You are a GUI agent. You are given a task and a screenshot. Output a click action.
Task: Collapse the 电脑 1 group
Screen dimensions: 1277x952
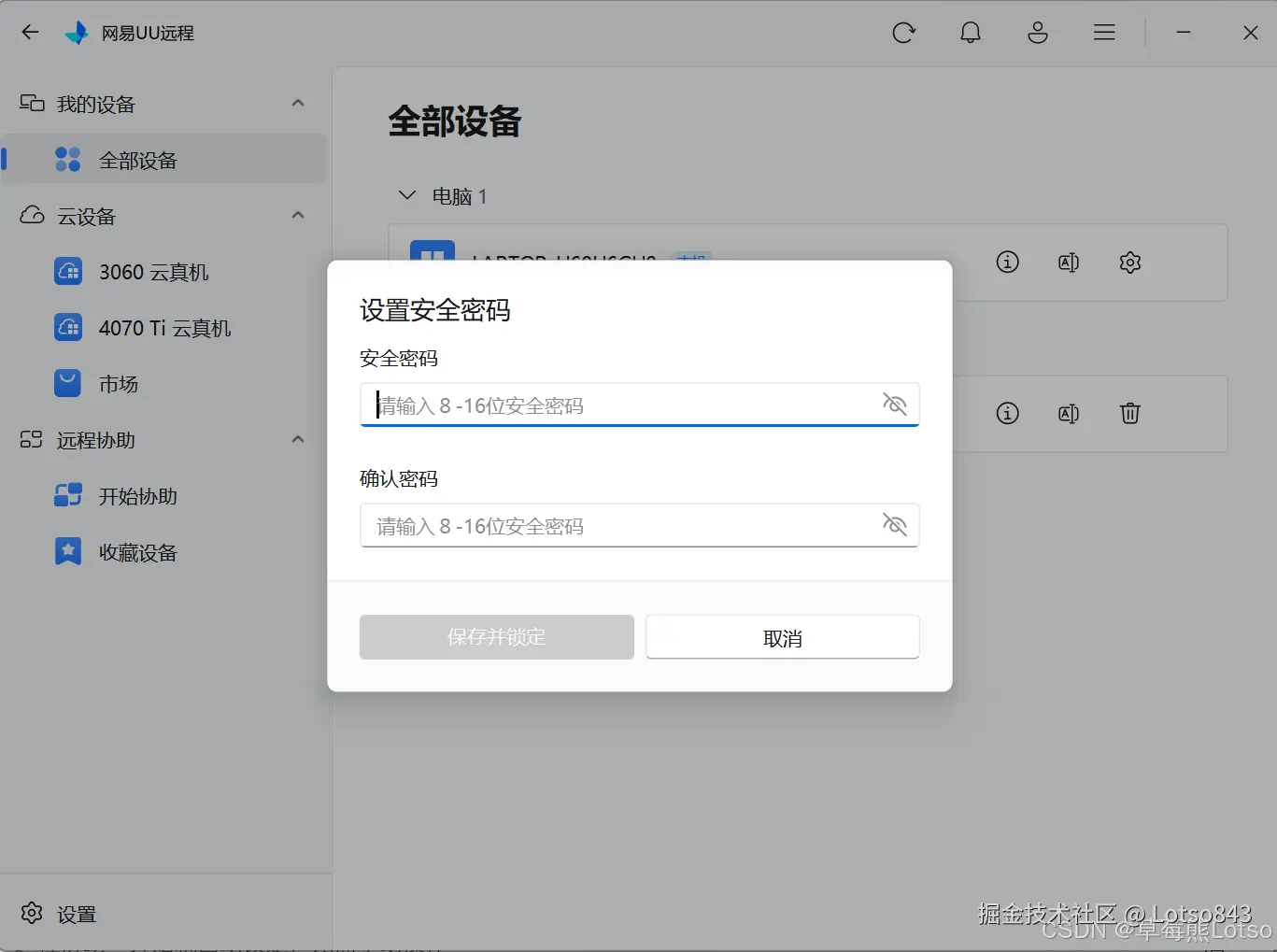[406, 195]
